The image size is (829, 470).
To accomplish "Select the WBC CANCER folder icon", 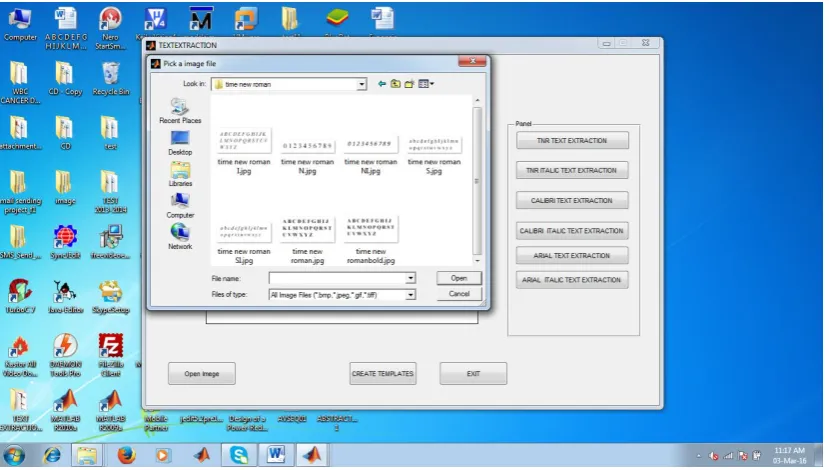I will 20,82.
